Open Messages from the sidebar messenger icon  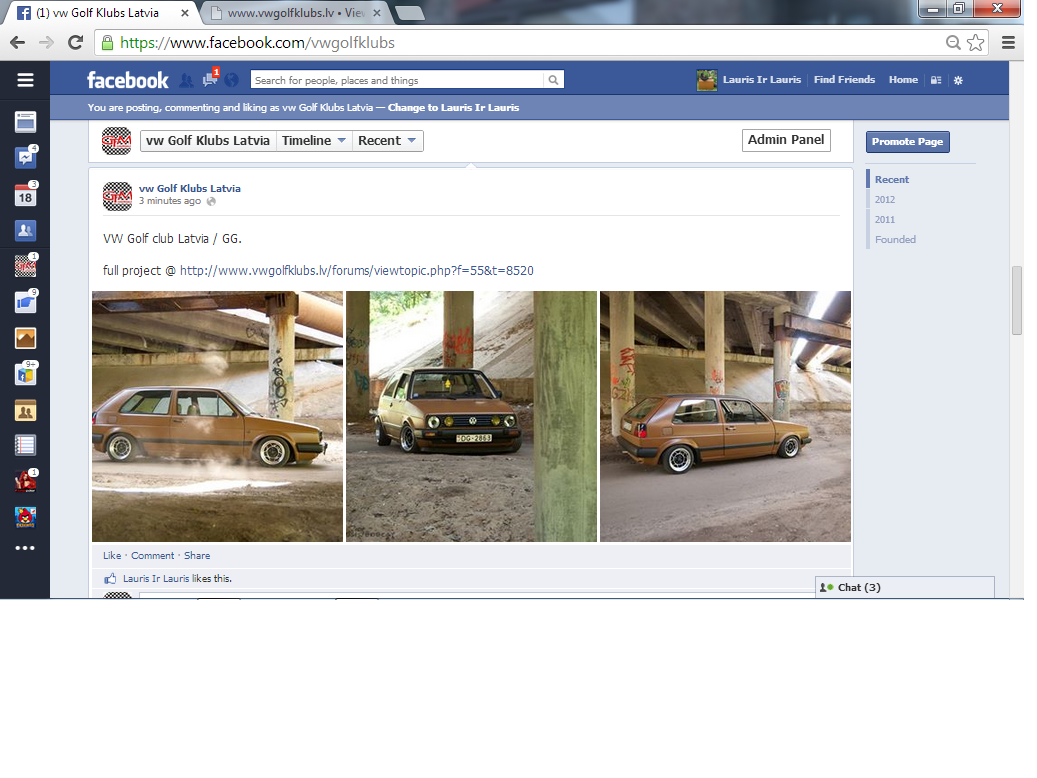click(25, 157)
